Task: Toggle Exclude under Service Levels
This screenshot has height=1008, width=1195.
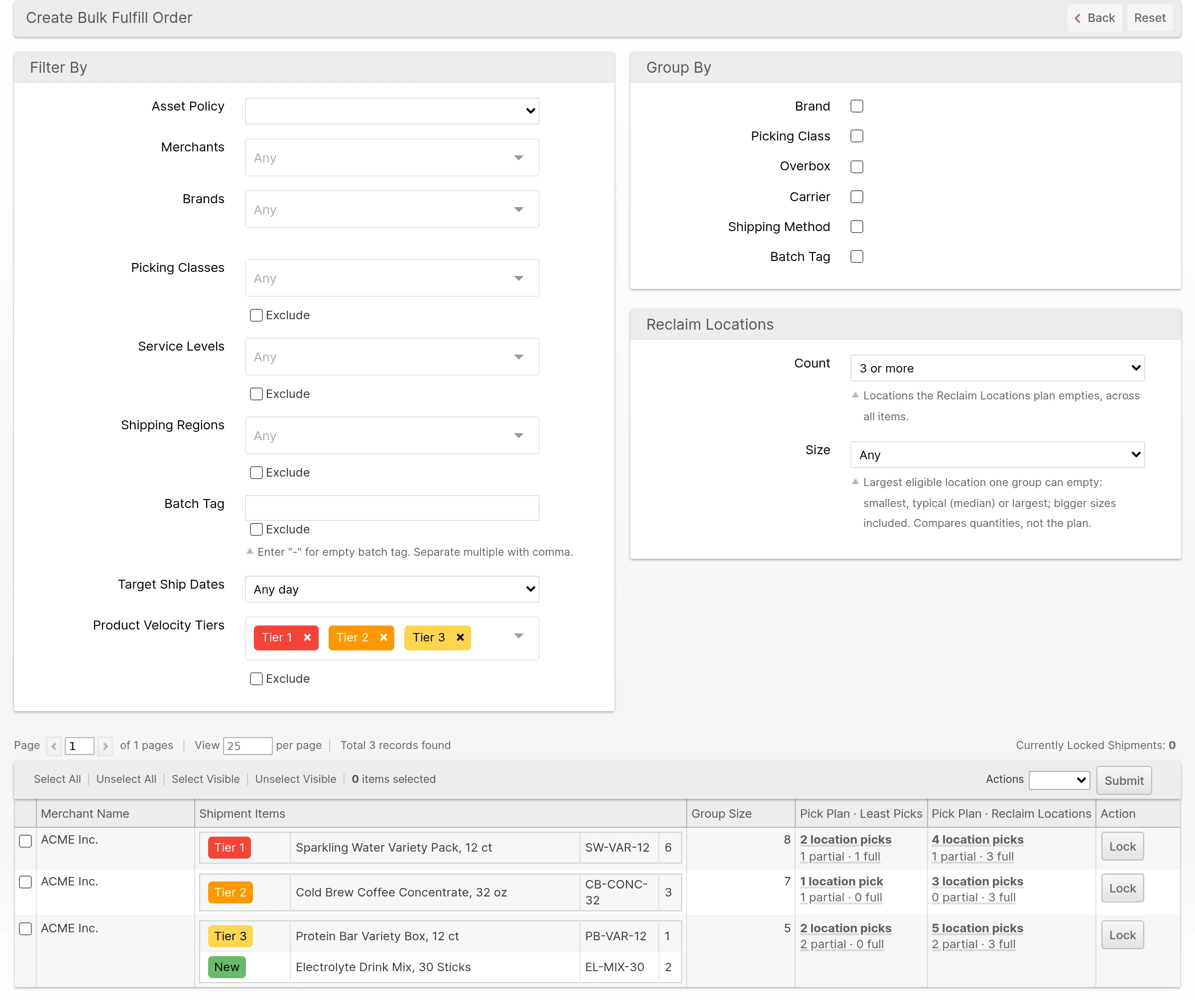Action: (256, 394)
